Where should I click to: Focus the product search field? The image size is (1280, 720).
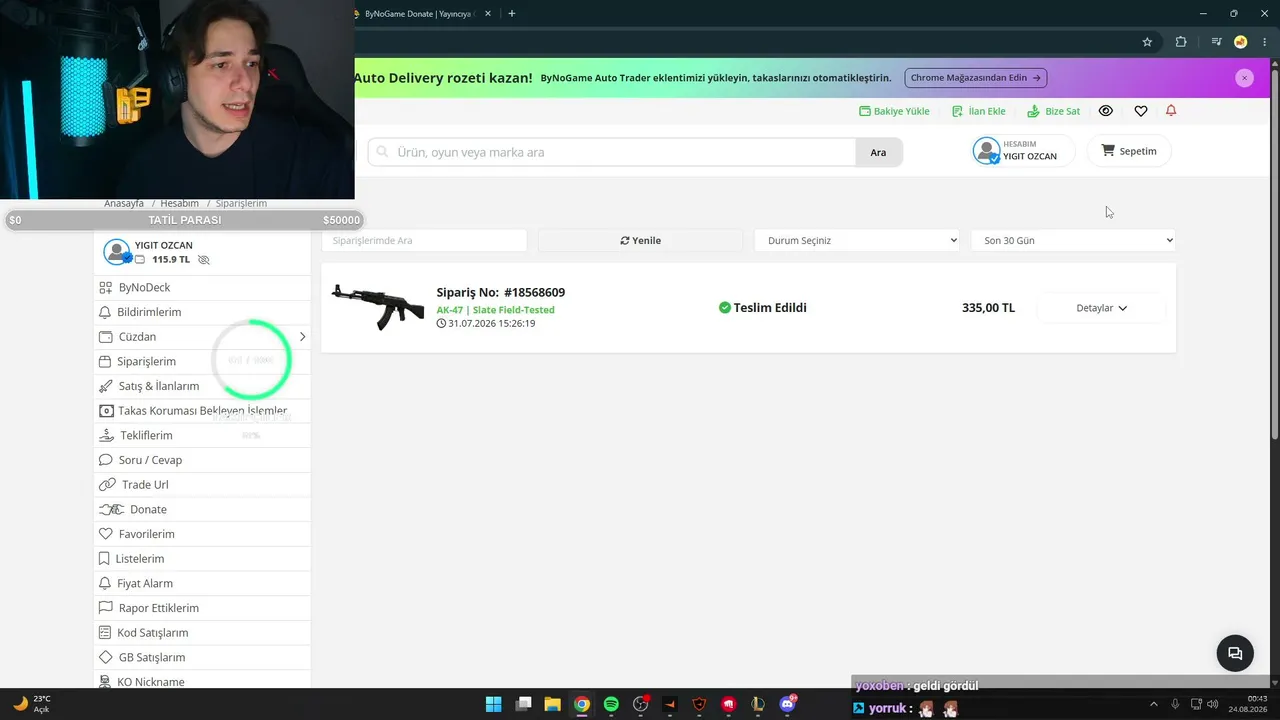pos(612,152)
